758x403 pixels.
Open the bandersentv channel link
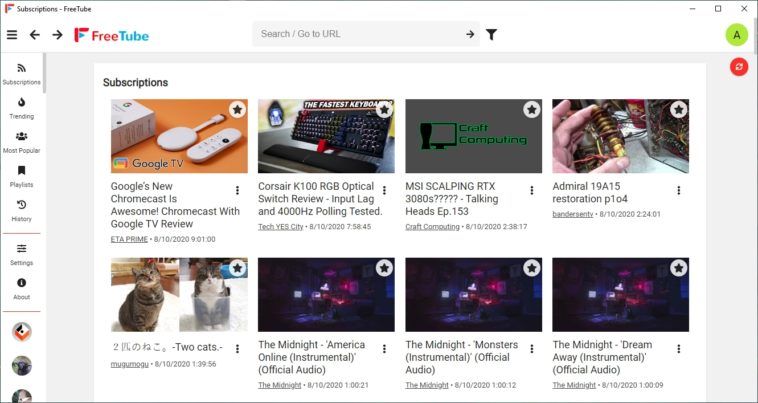[x=573, y=214]
